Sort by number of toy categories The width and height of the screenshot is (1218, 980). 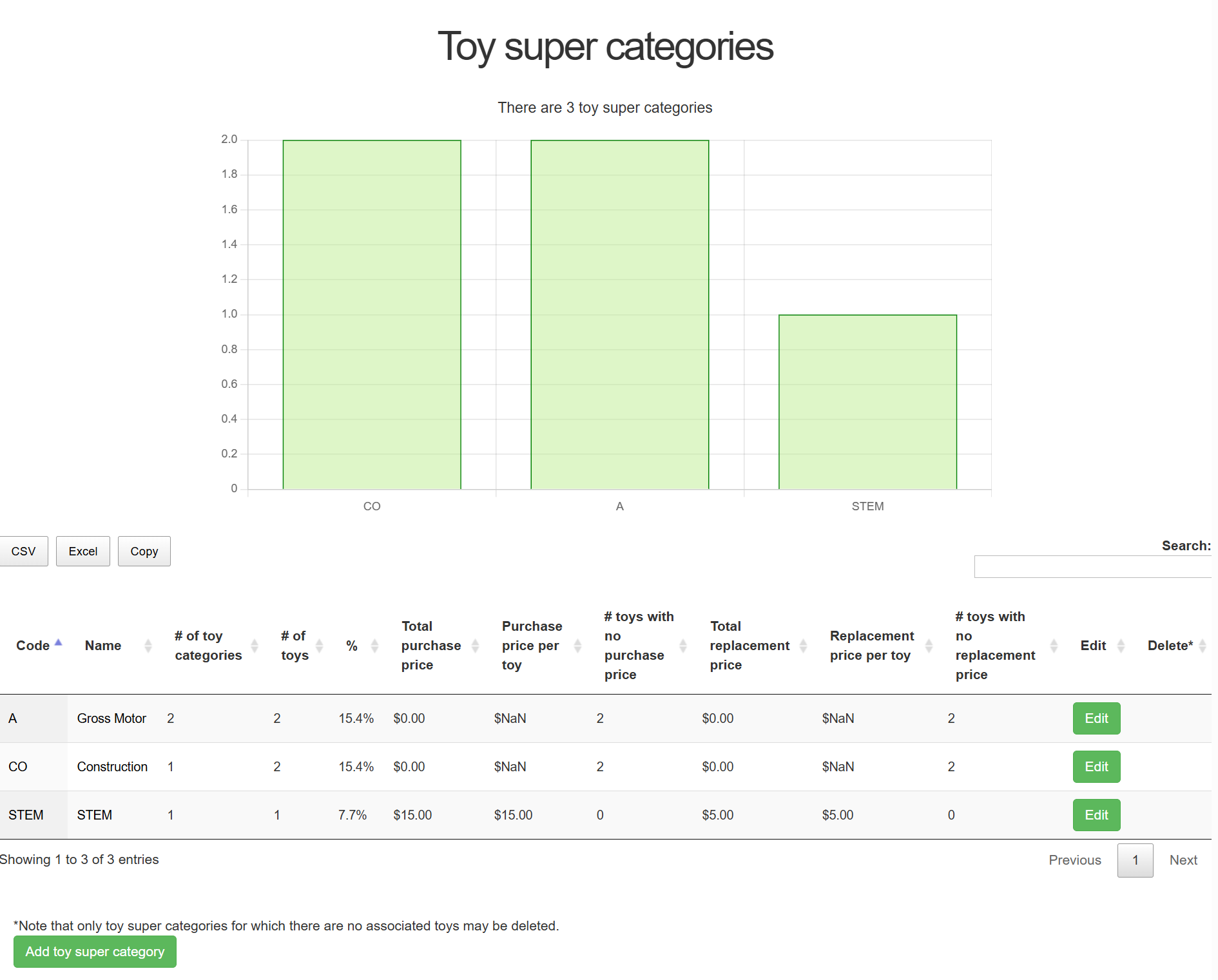(x=254, y=646)
